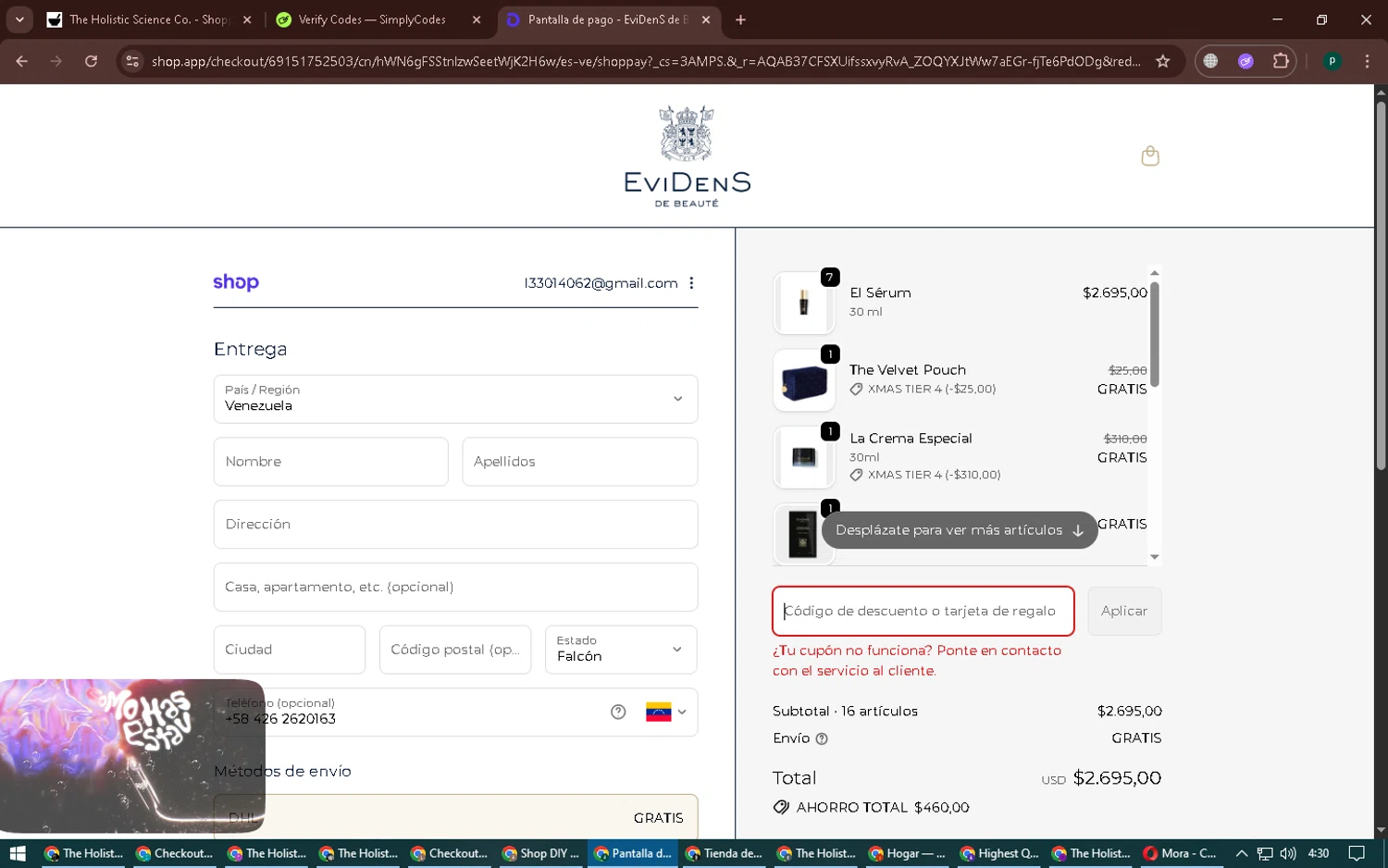Expand the País / Región dropdown
Viewport: 1388px width, 868px height.
[x=455, y=399]
